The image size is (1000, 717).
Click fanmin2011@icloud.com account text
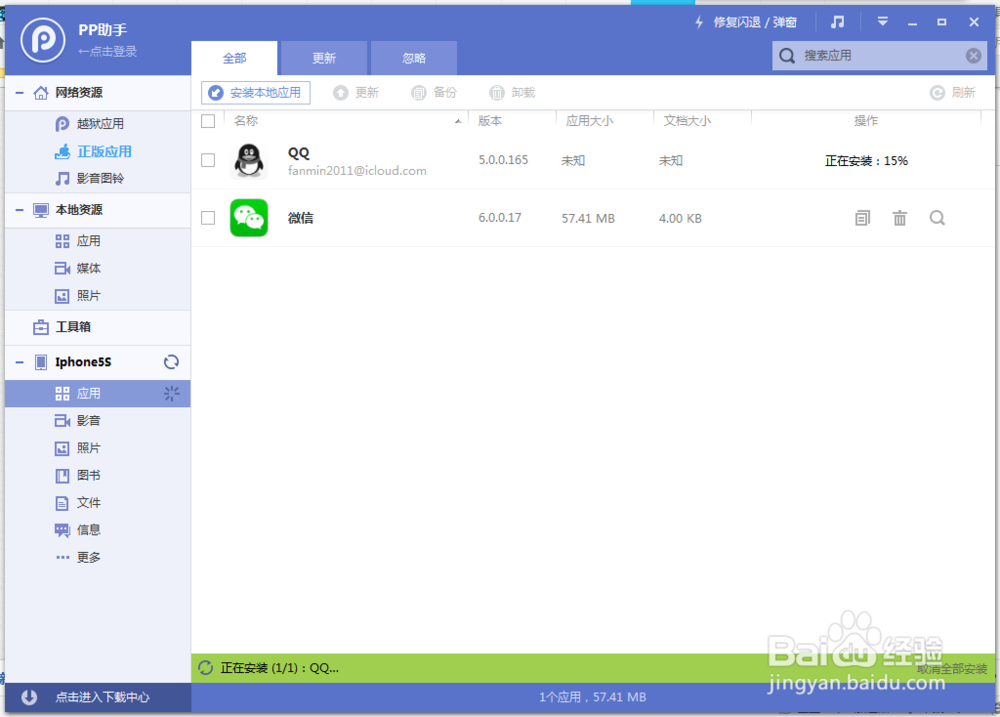click(357, 171)
